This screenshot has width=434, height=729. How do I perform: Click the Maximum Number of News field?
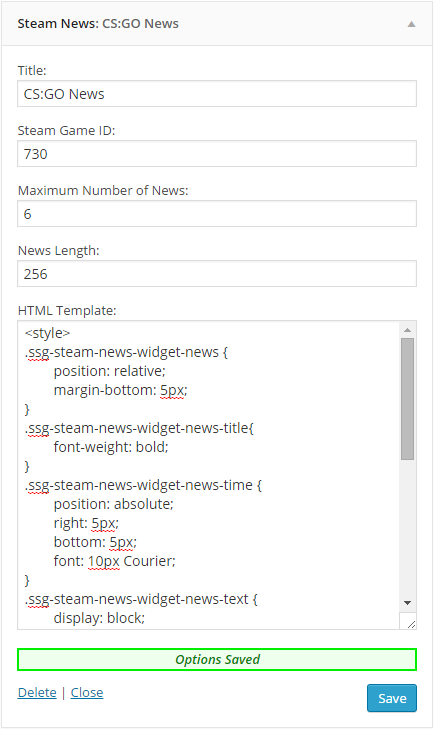point(217,213)
